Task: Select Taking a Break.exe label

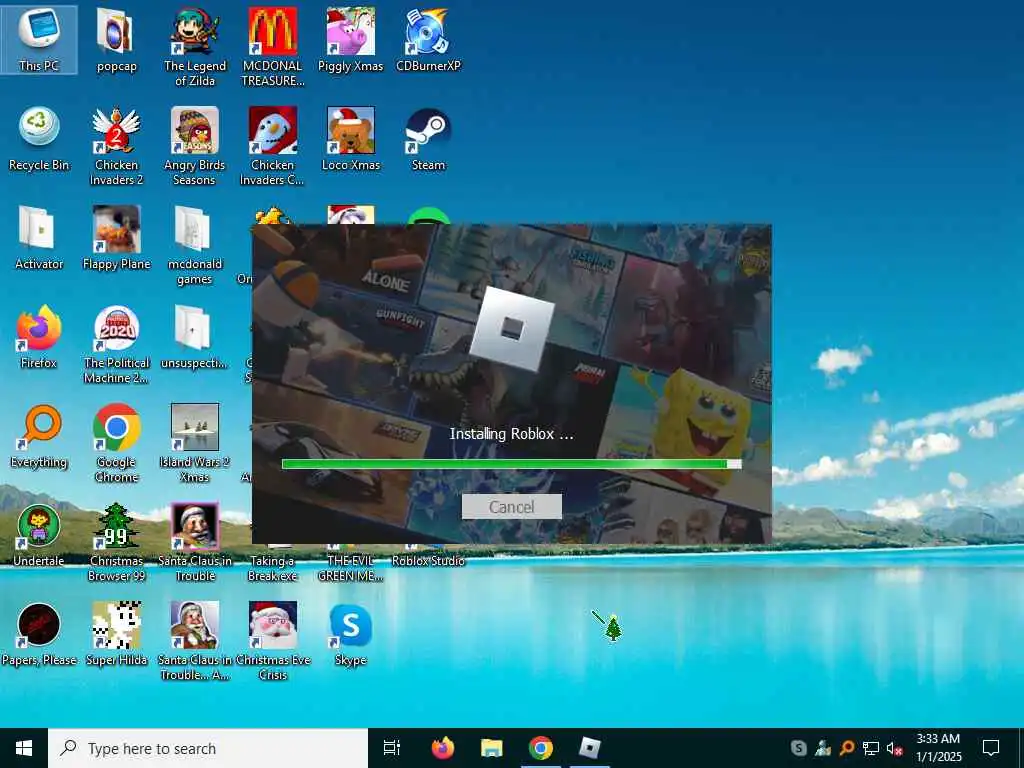Action: (x=272, y=568)
